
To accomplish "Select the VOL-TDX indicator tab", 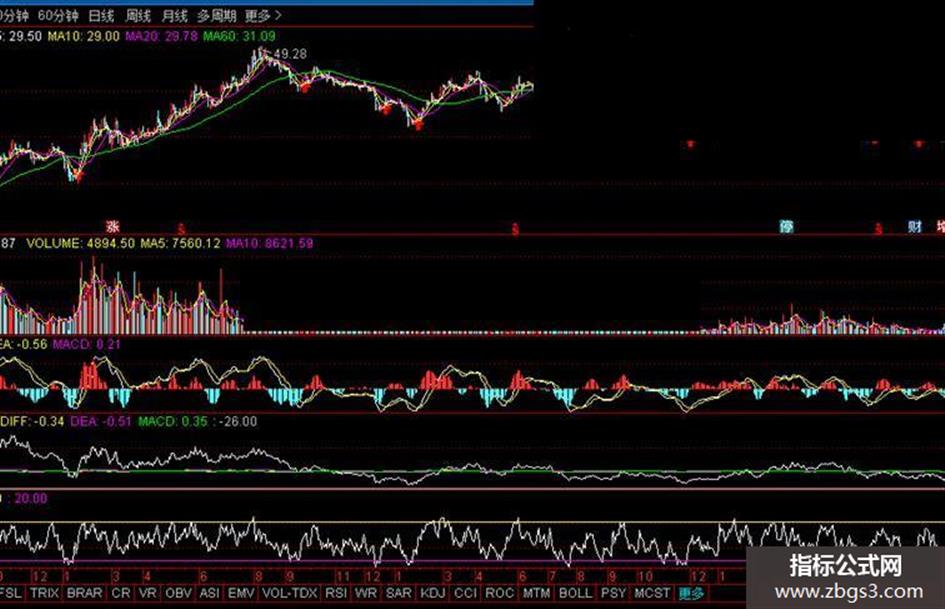I will (289, 593).
